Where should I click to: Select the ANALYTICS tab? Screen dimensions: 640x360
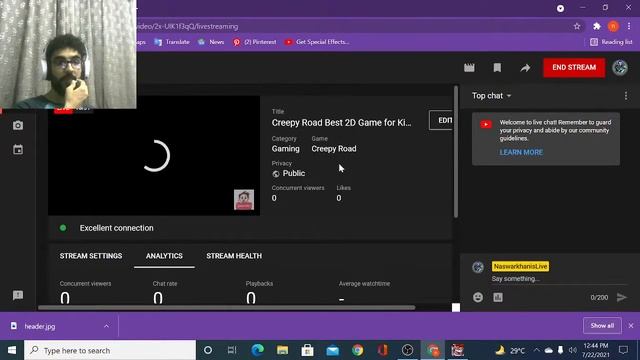click(x=164, y=256)
